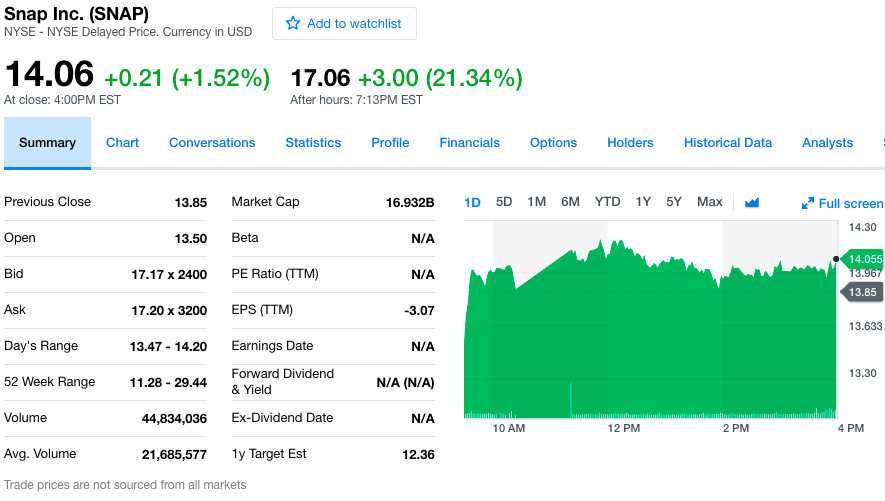885x501 pixels.
Task: Select the 1D chart range
Action: (x=472, y=202)
